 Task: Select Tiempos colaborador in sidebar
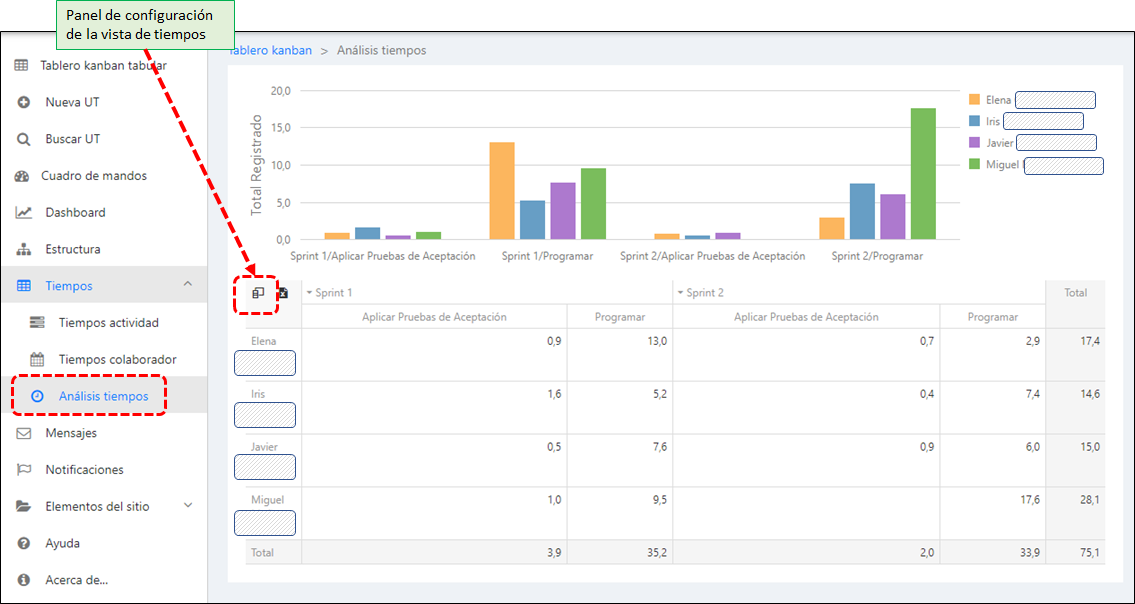pos(117,359)
